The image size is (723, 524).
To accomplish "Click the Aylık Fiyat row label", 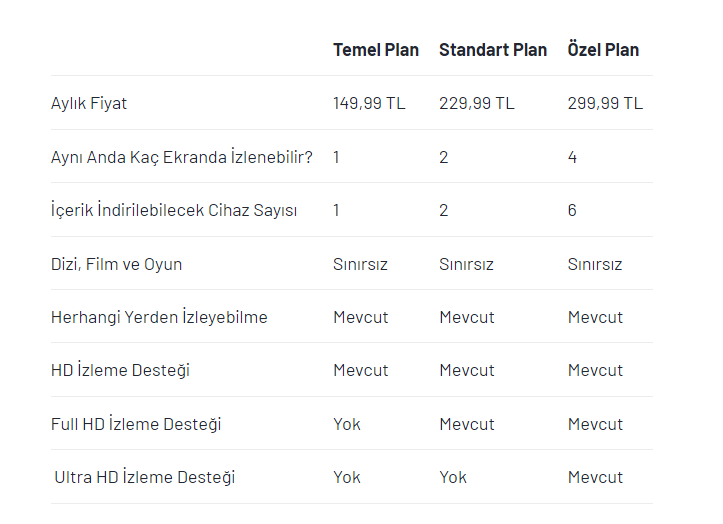I will coord(89,103).
